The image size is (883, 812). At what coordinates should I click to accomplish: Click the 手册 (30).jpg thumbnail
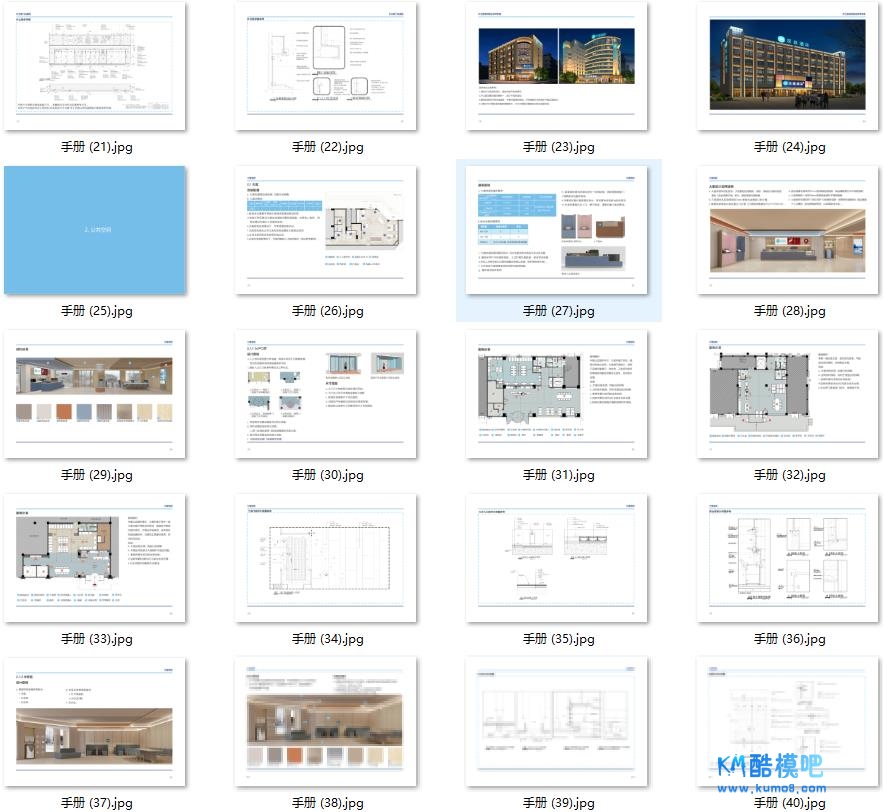tap(327, 394)
